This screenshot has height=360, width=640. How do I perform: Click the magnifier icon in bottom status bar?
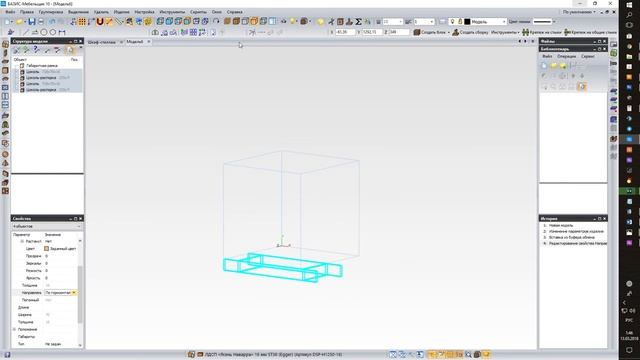[468, 355]
